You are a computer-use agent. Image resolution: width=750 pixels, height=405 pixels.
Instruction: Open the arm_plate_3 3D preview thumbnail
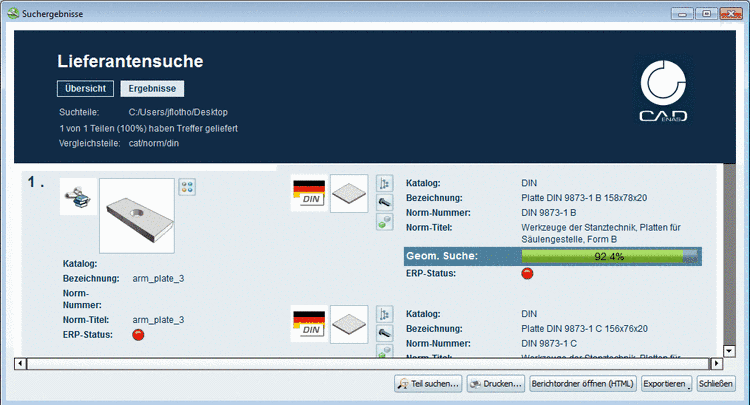point(137,216)
